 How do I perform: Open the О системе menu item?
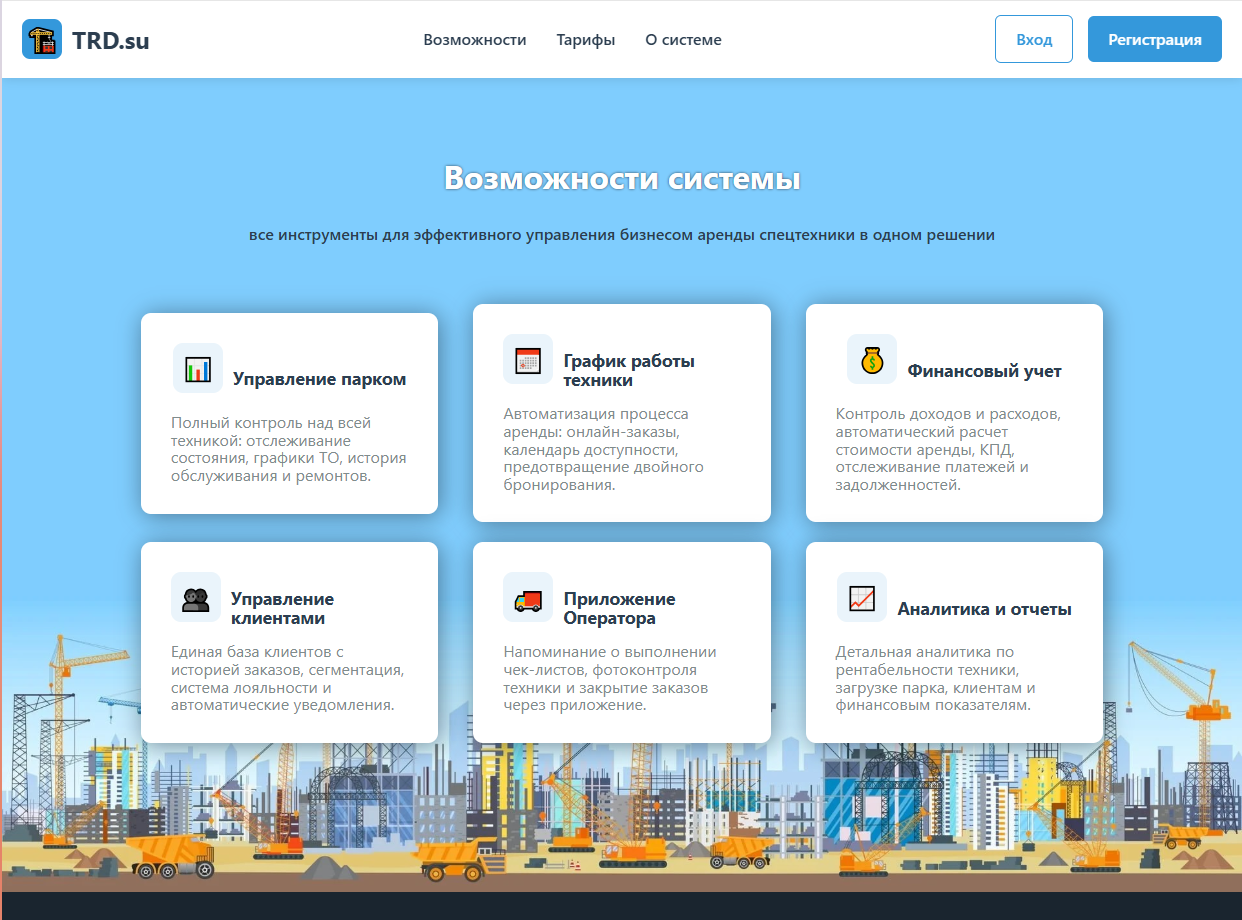[683, 40]
